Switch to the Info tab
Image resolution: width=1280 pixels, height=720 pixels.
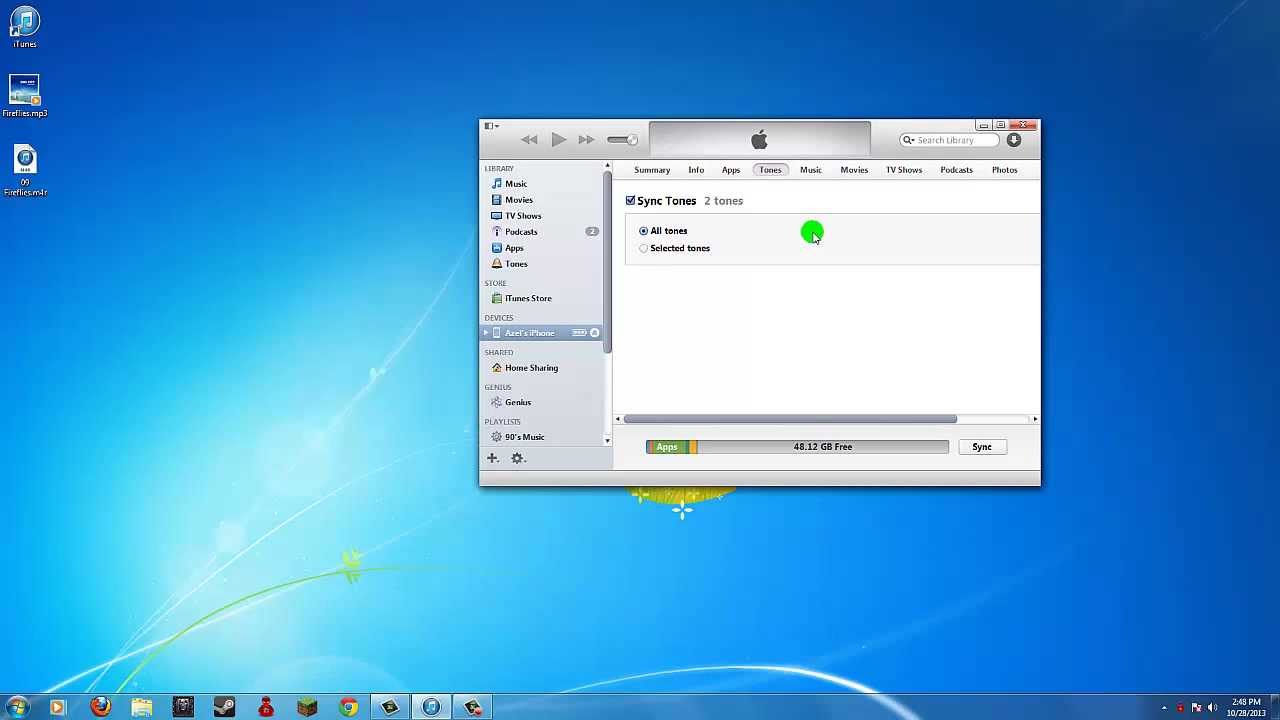[x=696, y=170]
